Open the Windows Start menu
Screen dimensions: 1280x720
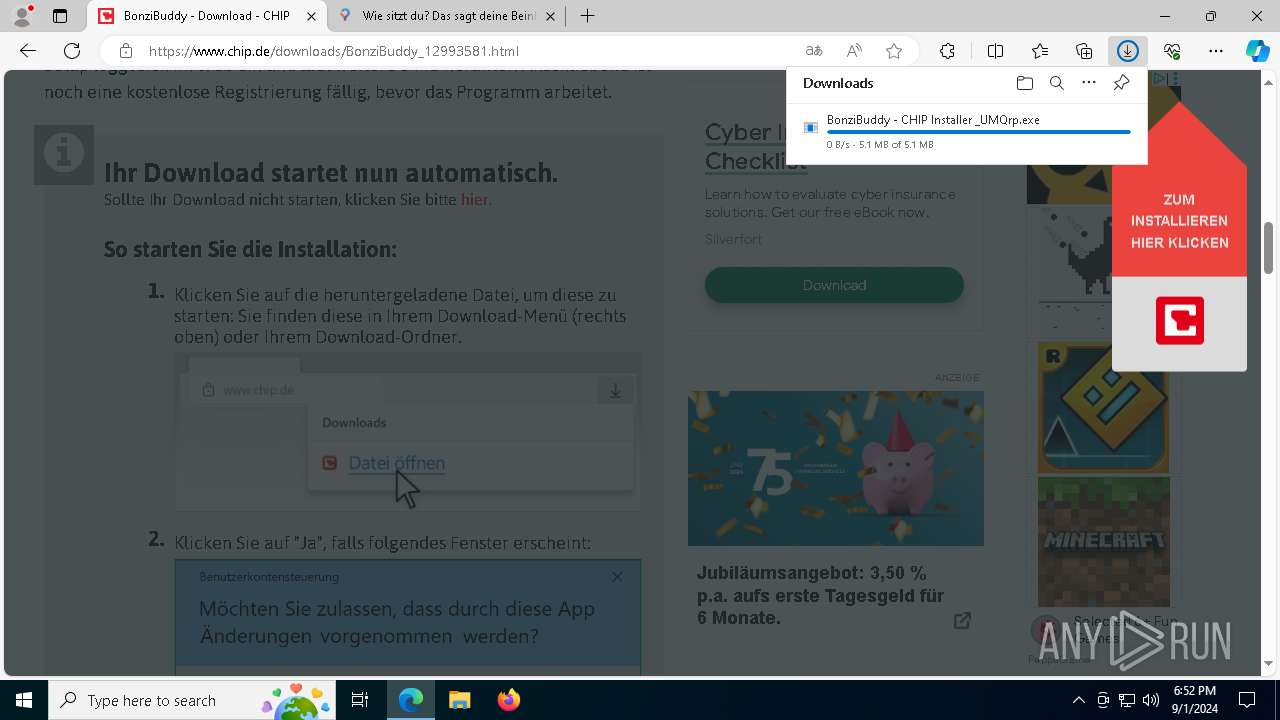[x=24, y=700]
